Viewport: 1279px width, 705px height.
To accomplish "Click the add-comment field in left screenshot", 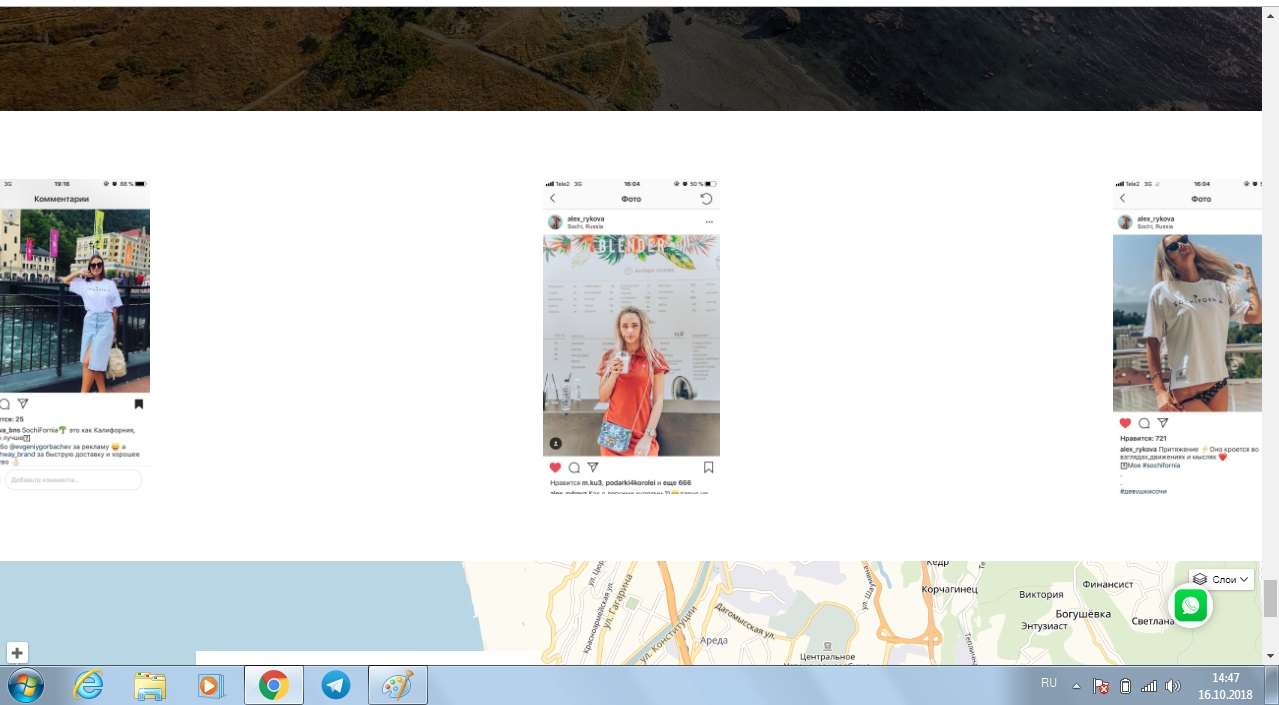I will [72, 480].
